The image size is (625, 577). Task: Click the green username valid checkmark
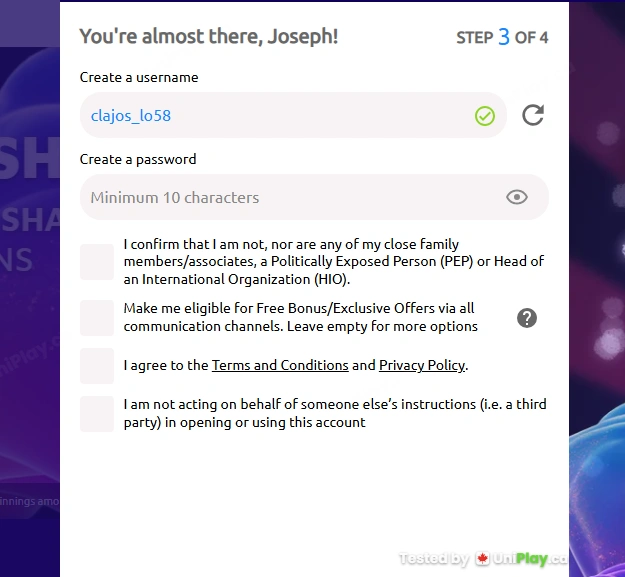[x=485, y=116]
